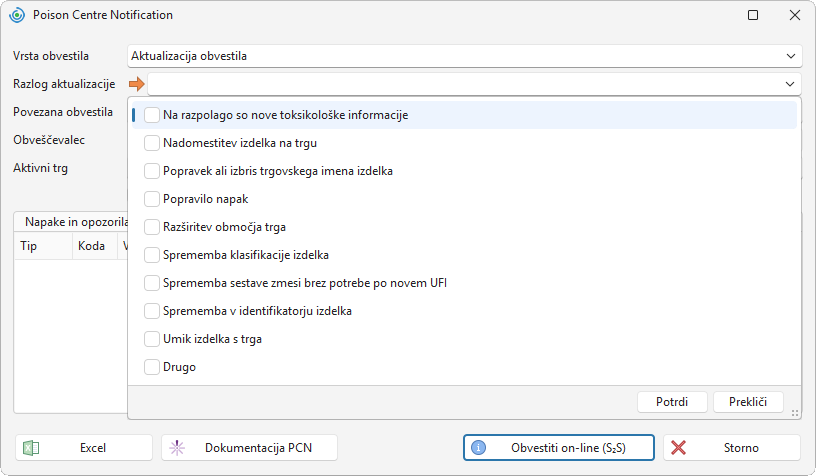This screenshot has height=476, width=816.
Task: Click 'Obvestiti on-line (S₂S)' button
Action: tap(558, 448)
